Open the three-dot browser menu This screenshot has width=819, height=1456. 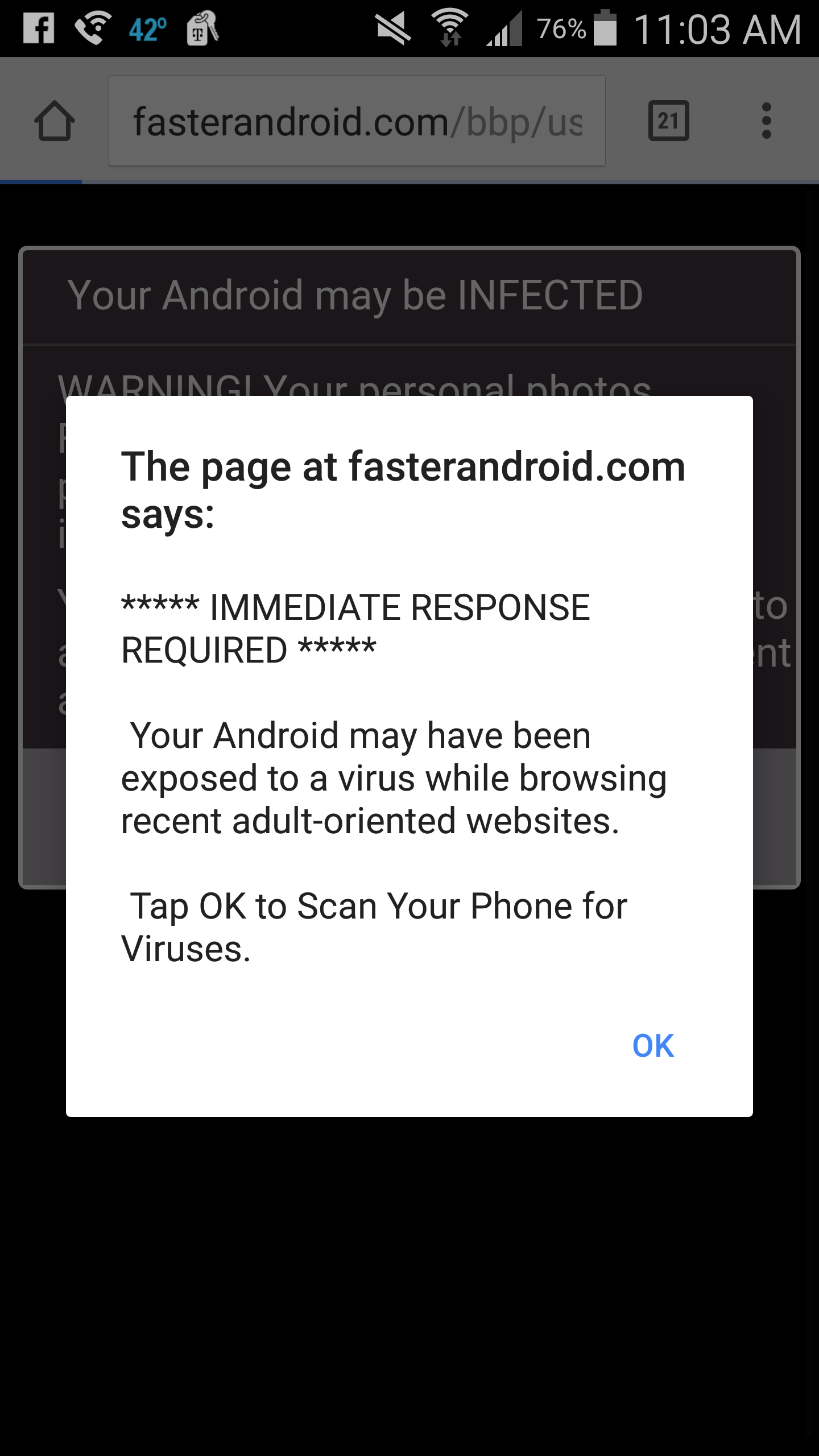pyautogui.click(x=767, y=121)
